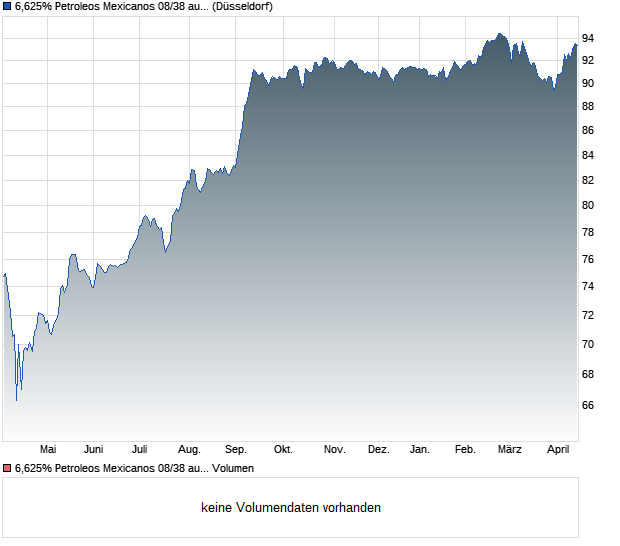The width and height of the screenshot is (620, 546).
Task: Click the 'Feb.' month label on x-axis
Action: [x=465, y=450]
